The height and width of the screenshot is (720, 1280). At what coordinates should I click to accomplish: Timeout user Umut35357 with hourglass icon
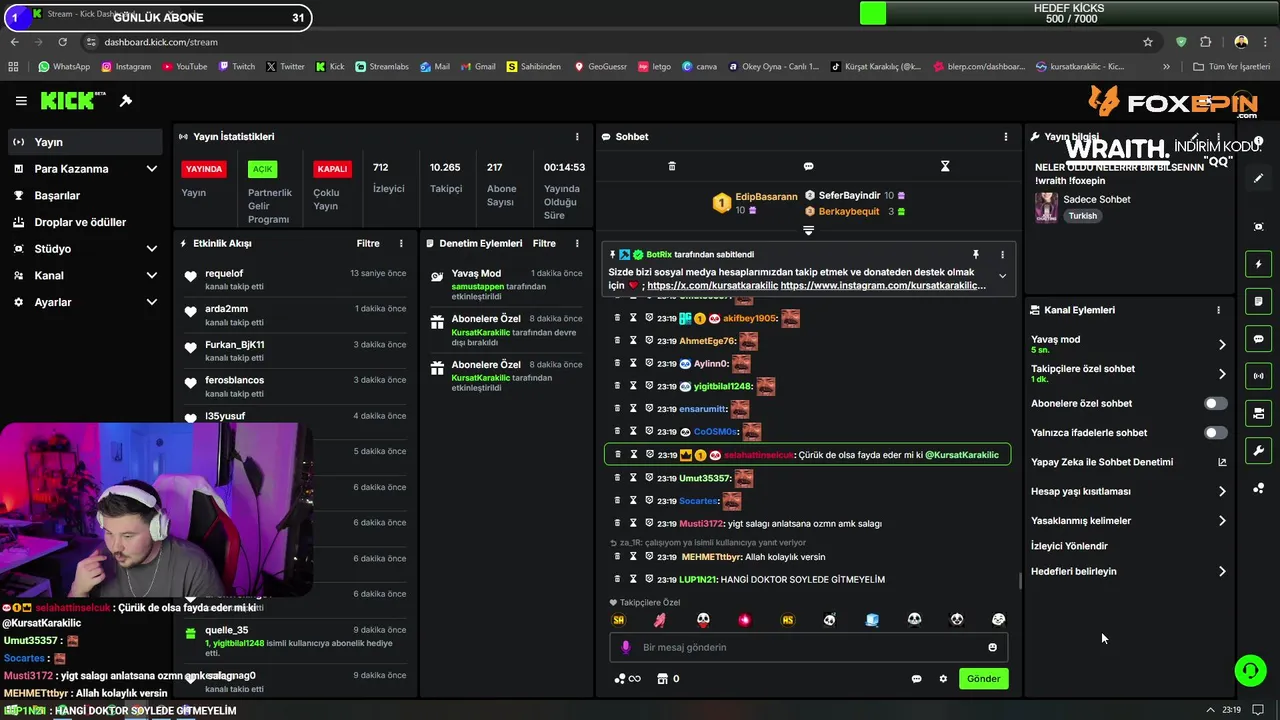coord(633,478)
